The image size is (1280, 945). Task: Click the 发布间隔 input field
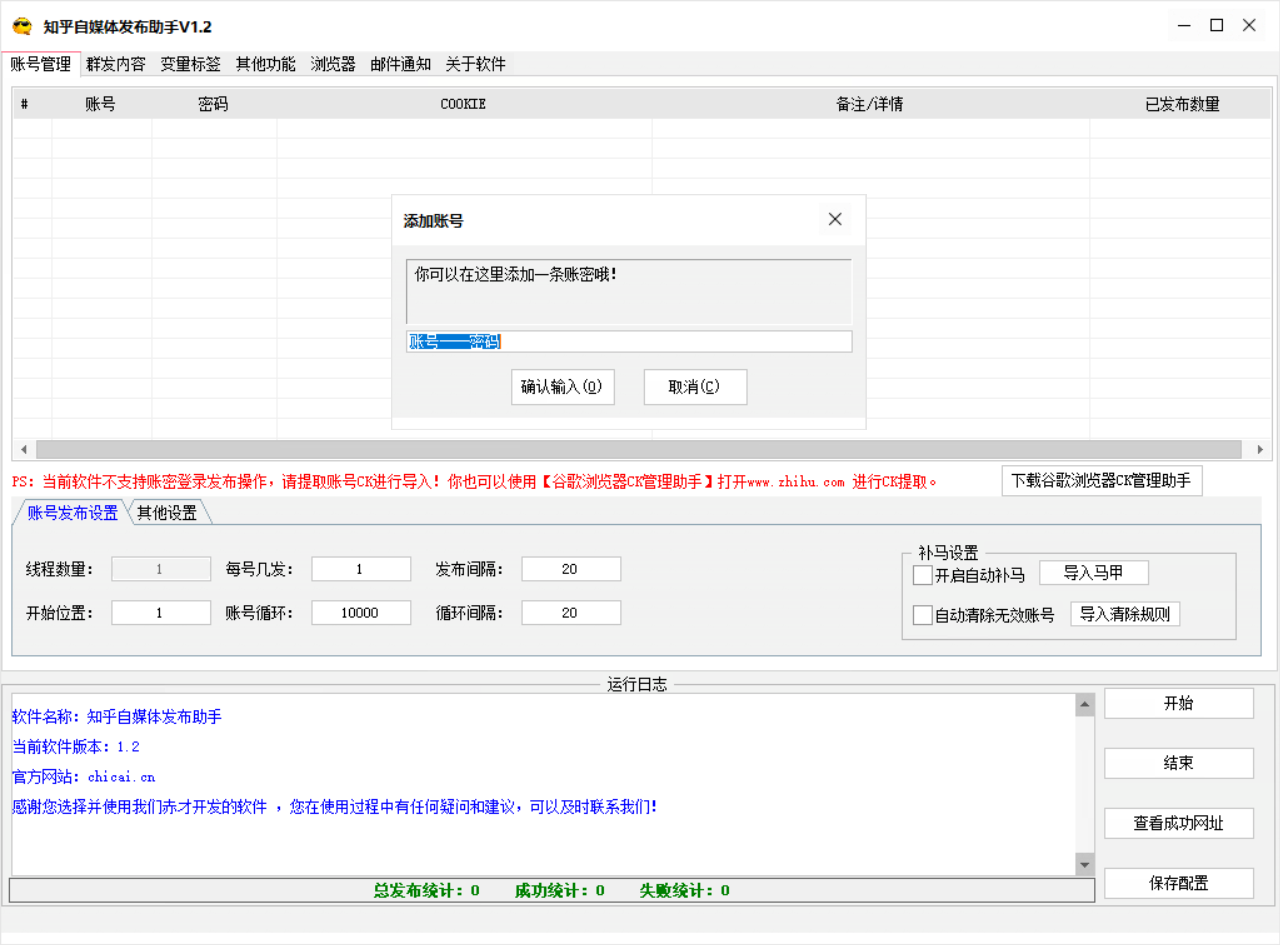(571, 569)
